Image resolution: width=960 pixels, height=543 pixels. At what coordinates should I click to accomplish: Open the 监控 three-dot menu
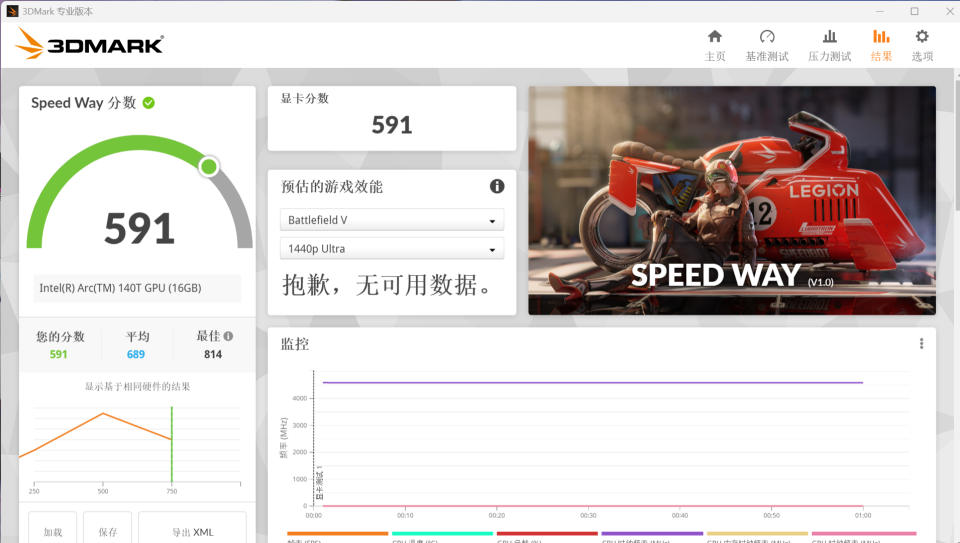point(921,343)
